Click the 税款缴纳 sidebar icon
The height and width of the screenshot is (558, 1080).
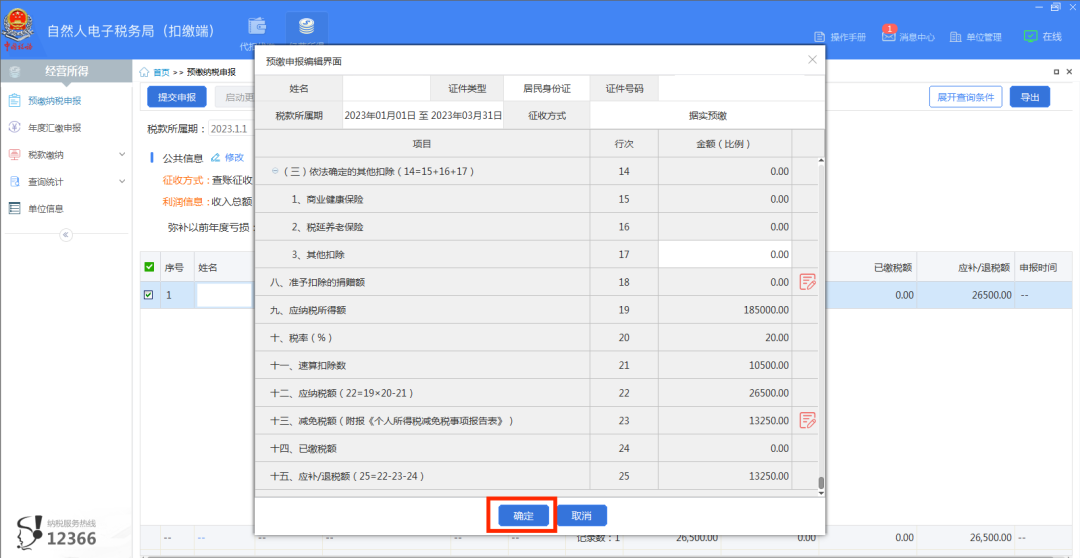click(x=14, y=154)
